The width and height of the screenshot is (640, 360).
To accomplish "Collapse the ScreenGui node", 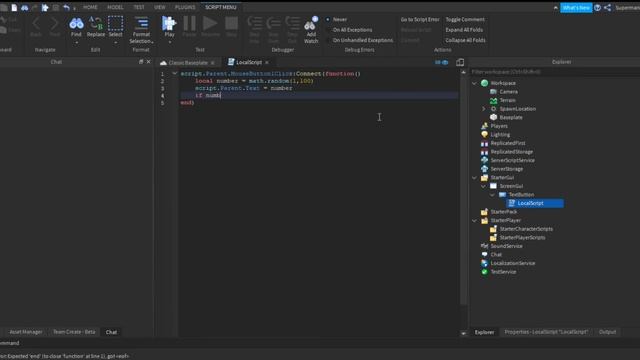I will (484, 186).
